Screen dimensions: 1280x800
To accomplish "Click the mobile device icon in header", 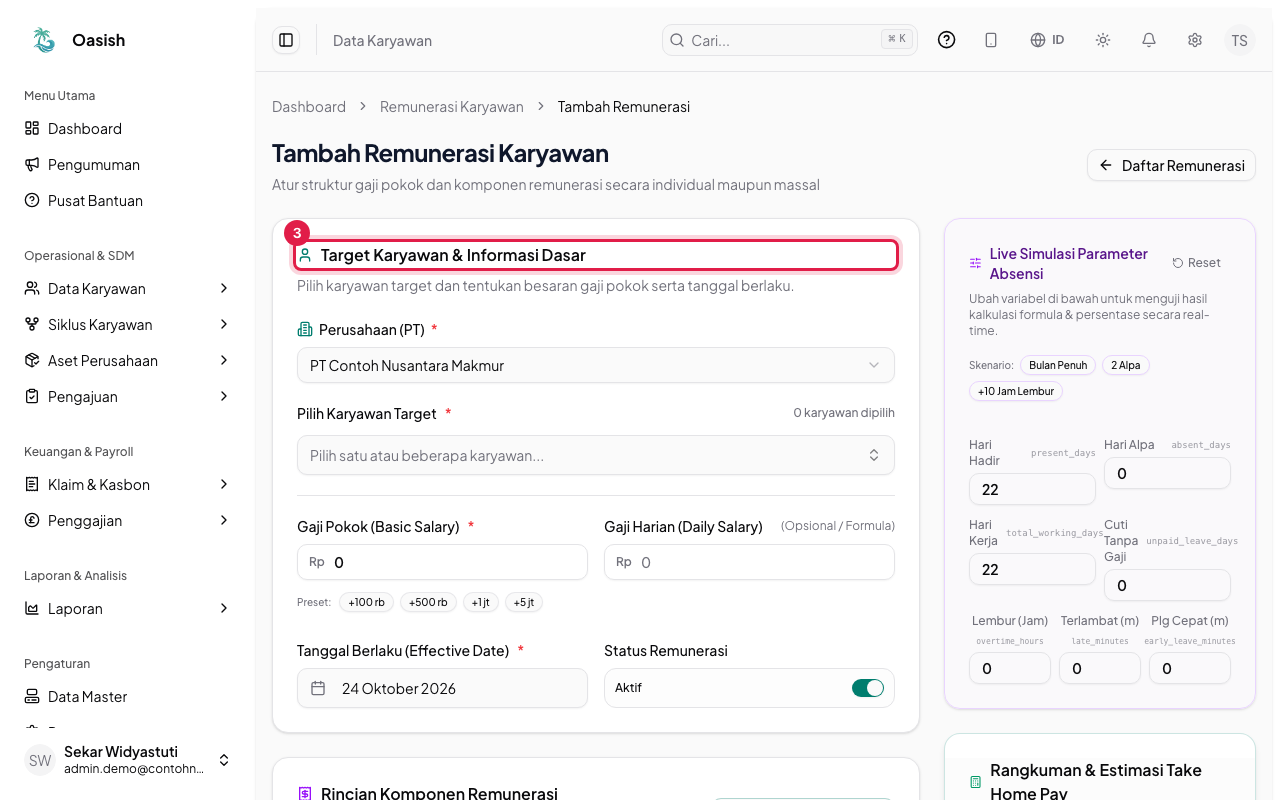I will coord(991,40).
